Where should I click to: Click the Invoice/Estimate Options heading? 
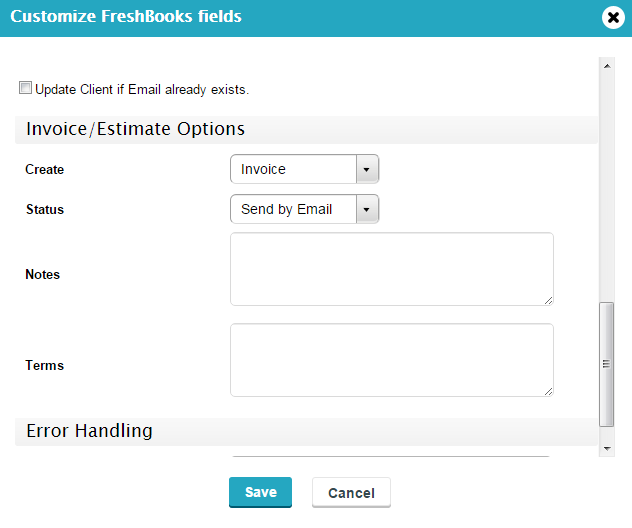coord(135,129)
